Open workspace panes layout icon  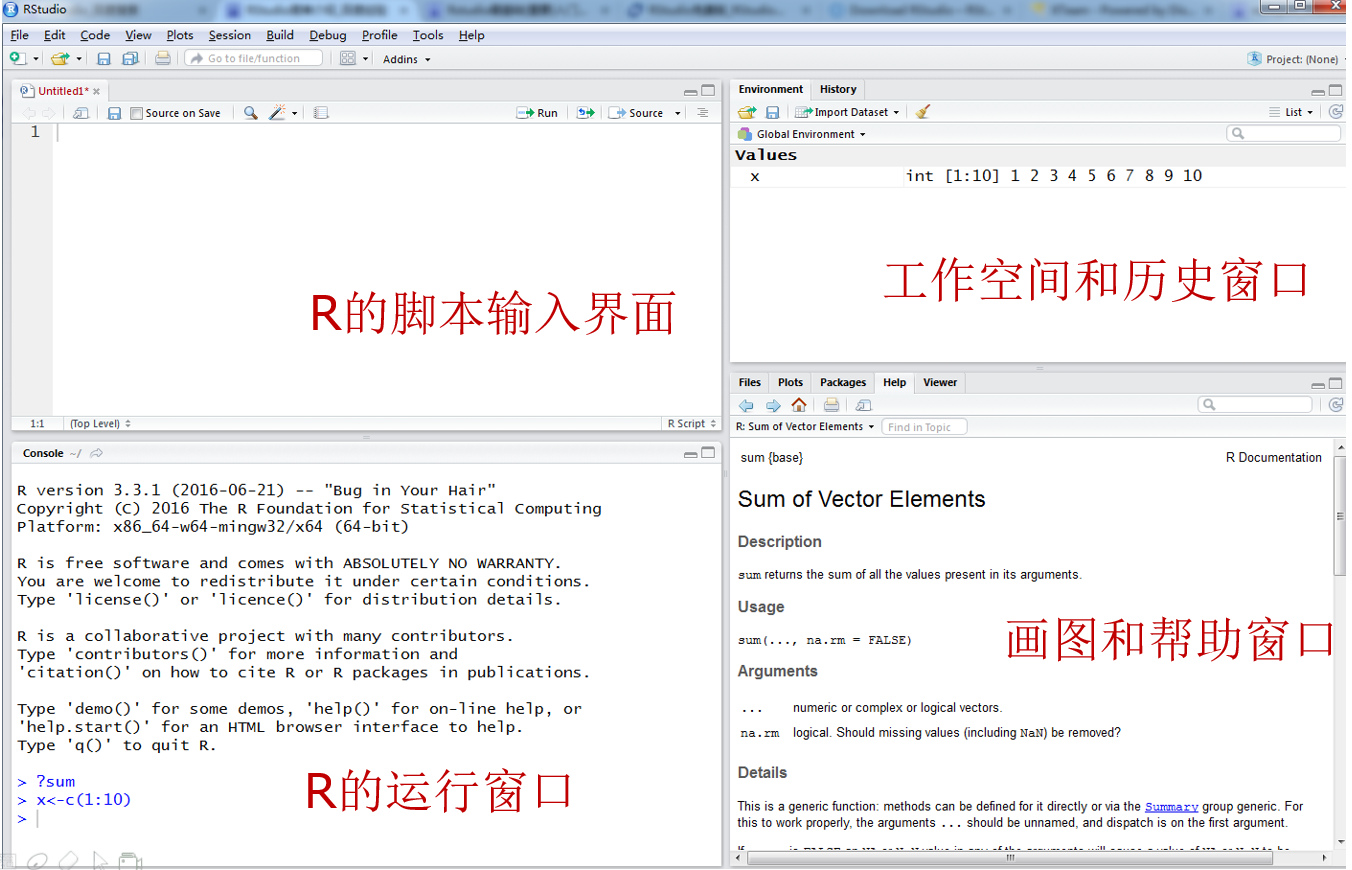click(x=348, y=59)
